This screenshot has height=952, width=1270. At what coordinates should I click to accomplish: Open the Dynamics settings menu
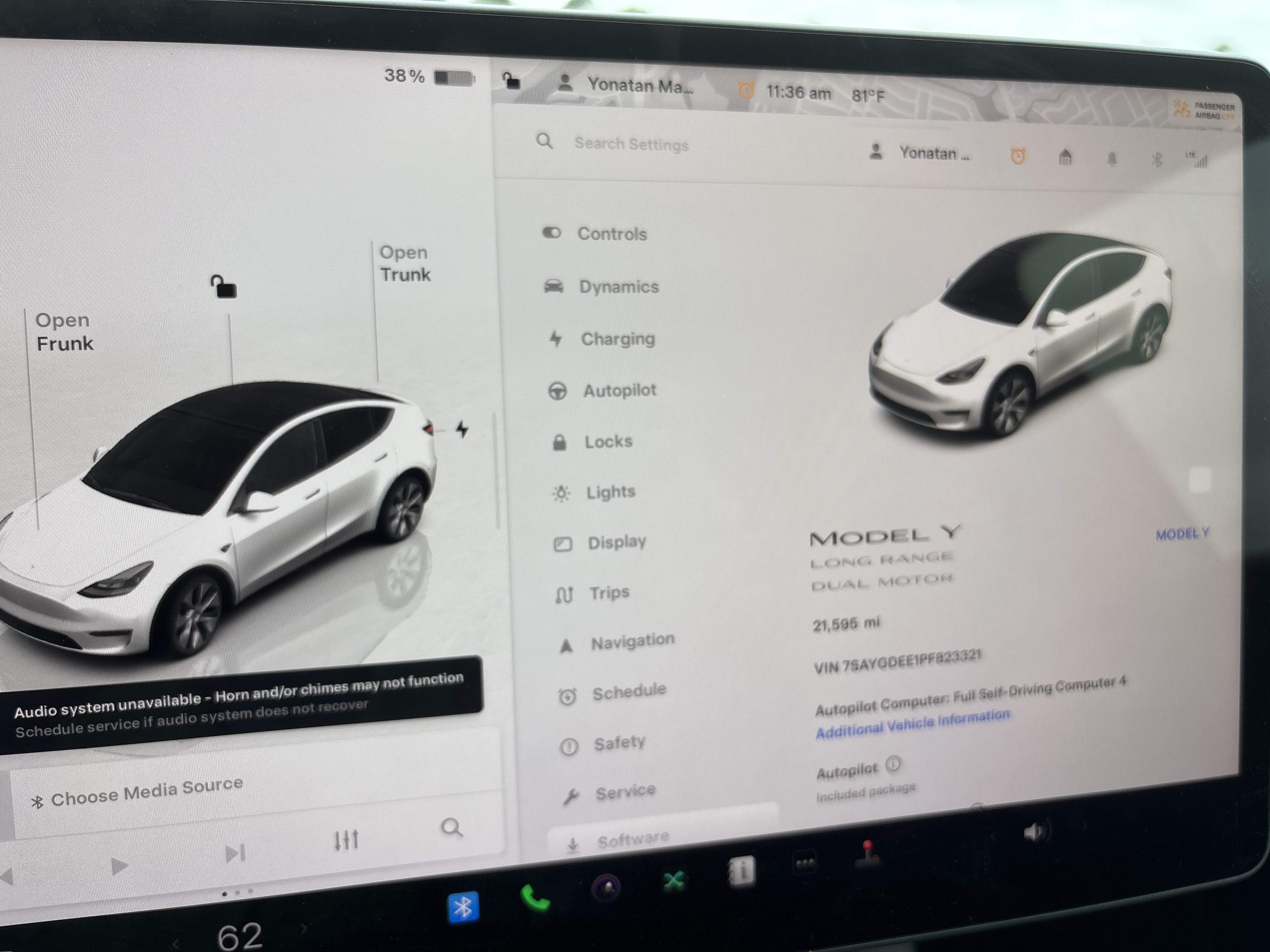[x=601, y=286]
